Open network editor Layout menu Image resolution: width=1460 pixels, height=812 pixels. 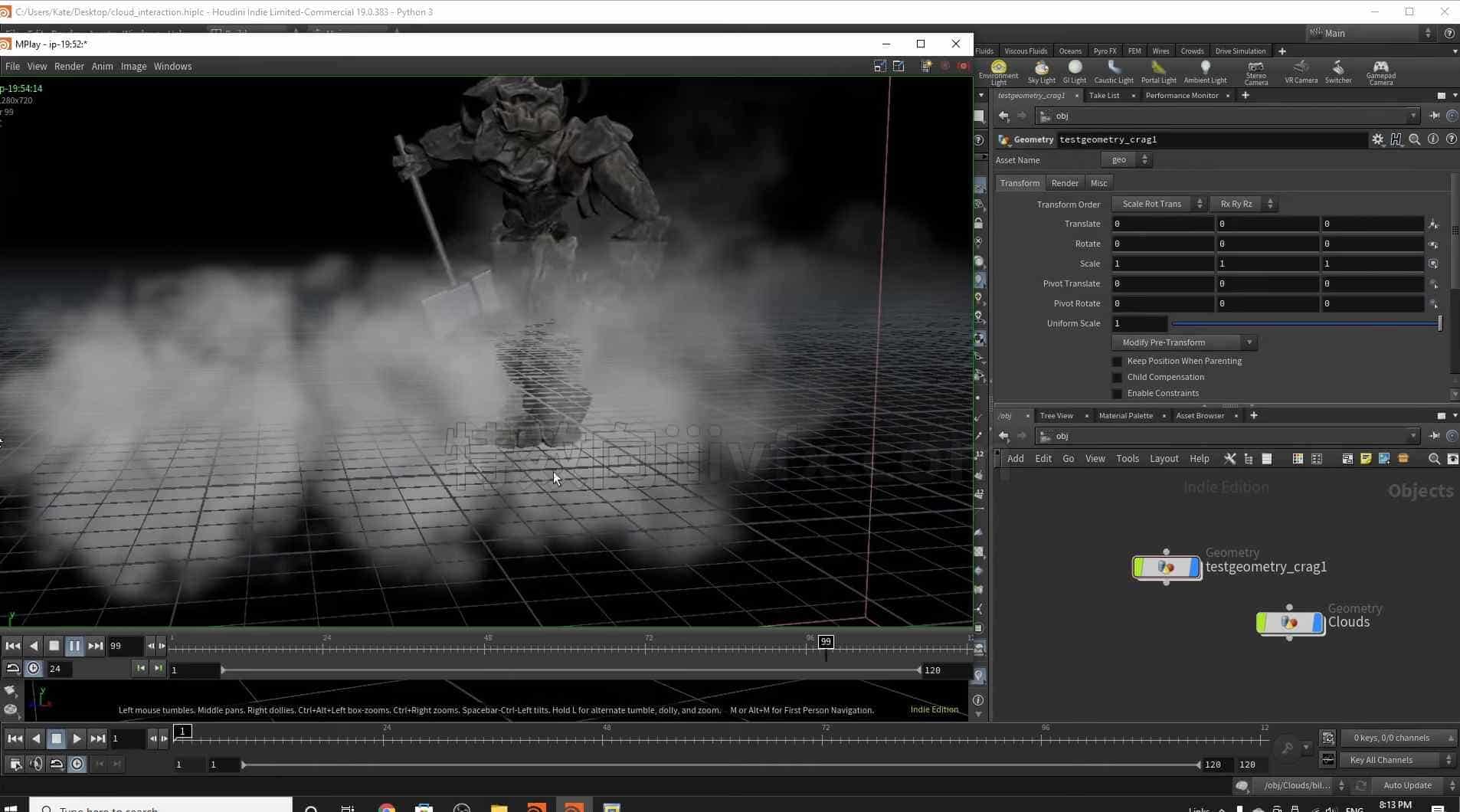[x=1164, y=459]
